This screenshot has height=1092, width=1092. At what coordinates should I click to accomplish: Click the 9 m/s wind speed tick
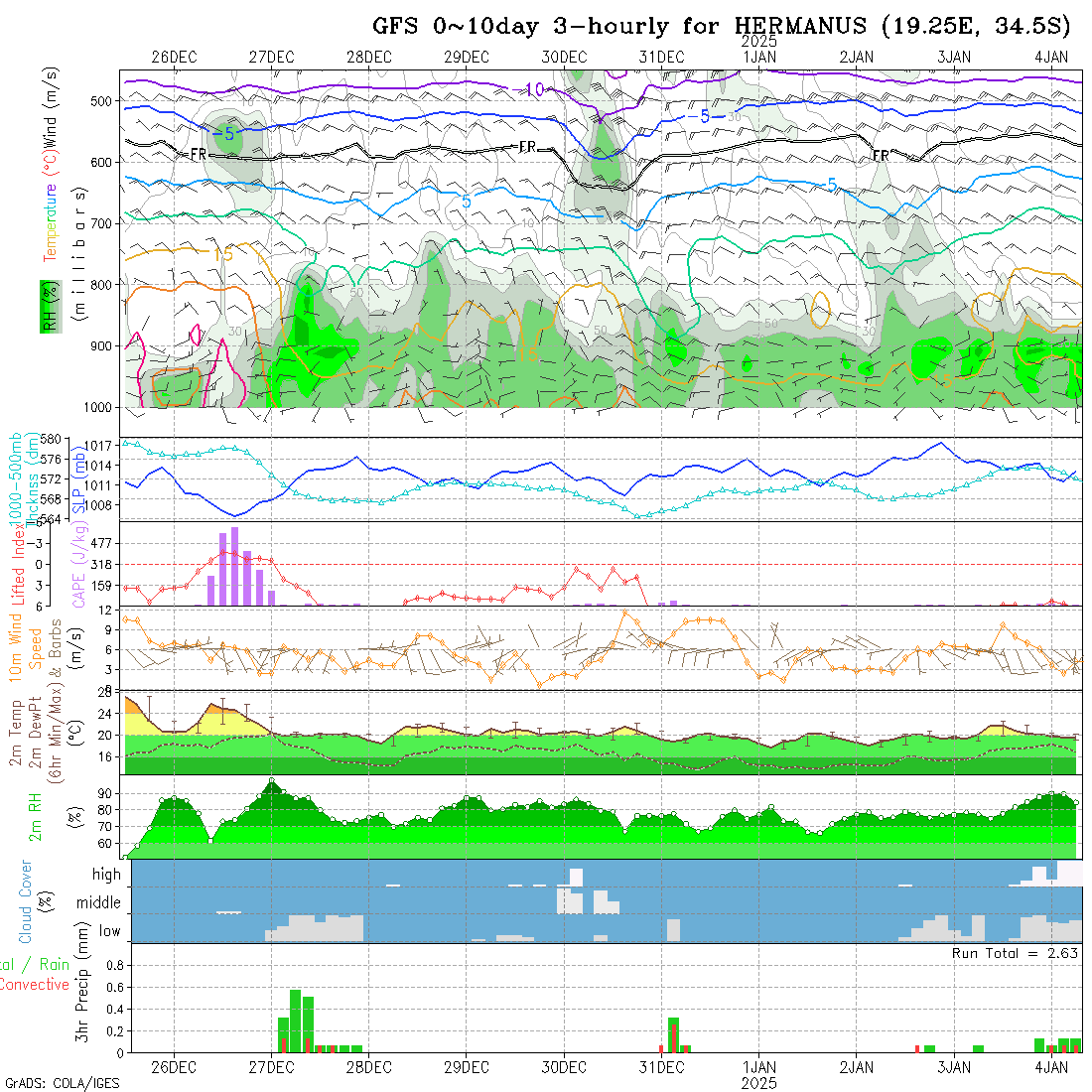coord(109,629)
